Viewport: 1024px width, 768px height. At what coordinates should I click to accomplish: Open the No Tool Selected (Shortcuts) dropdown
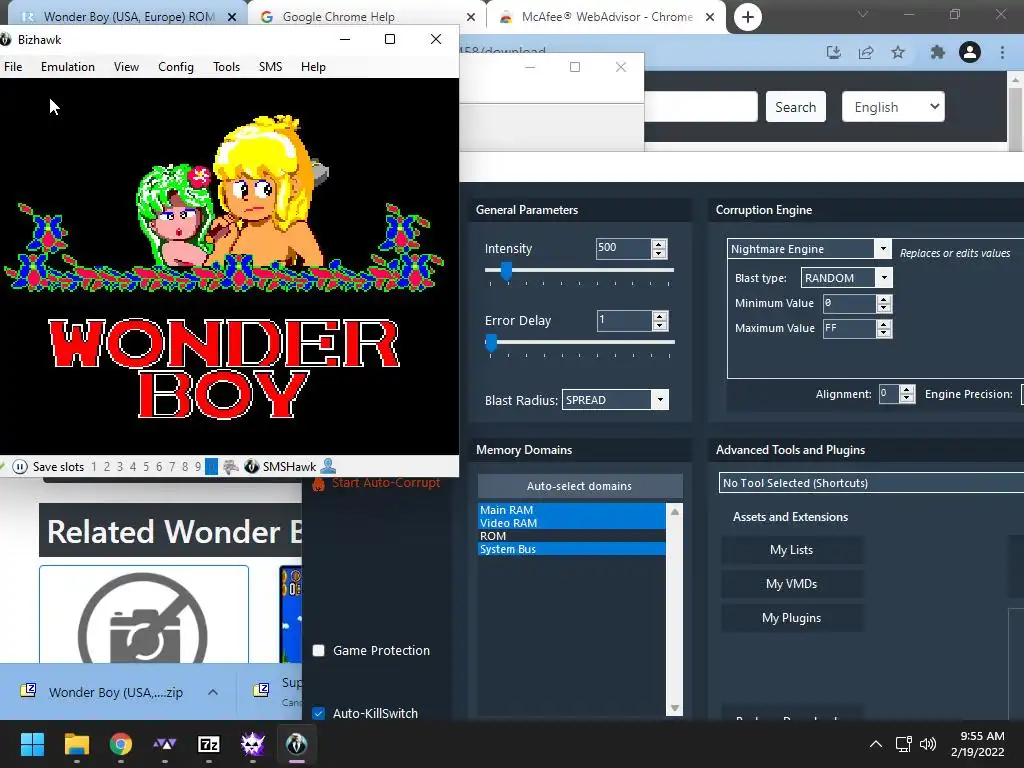point(871,483)
